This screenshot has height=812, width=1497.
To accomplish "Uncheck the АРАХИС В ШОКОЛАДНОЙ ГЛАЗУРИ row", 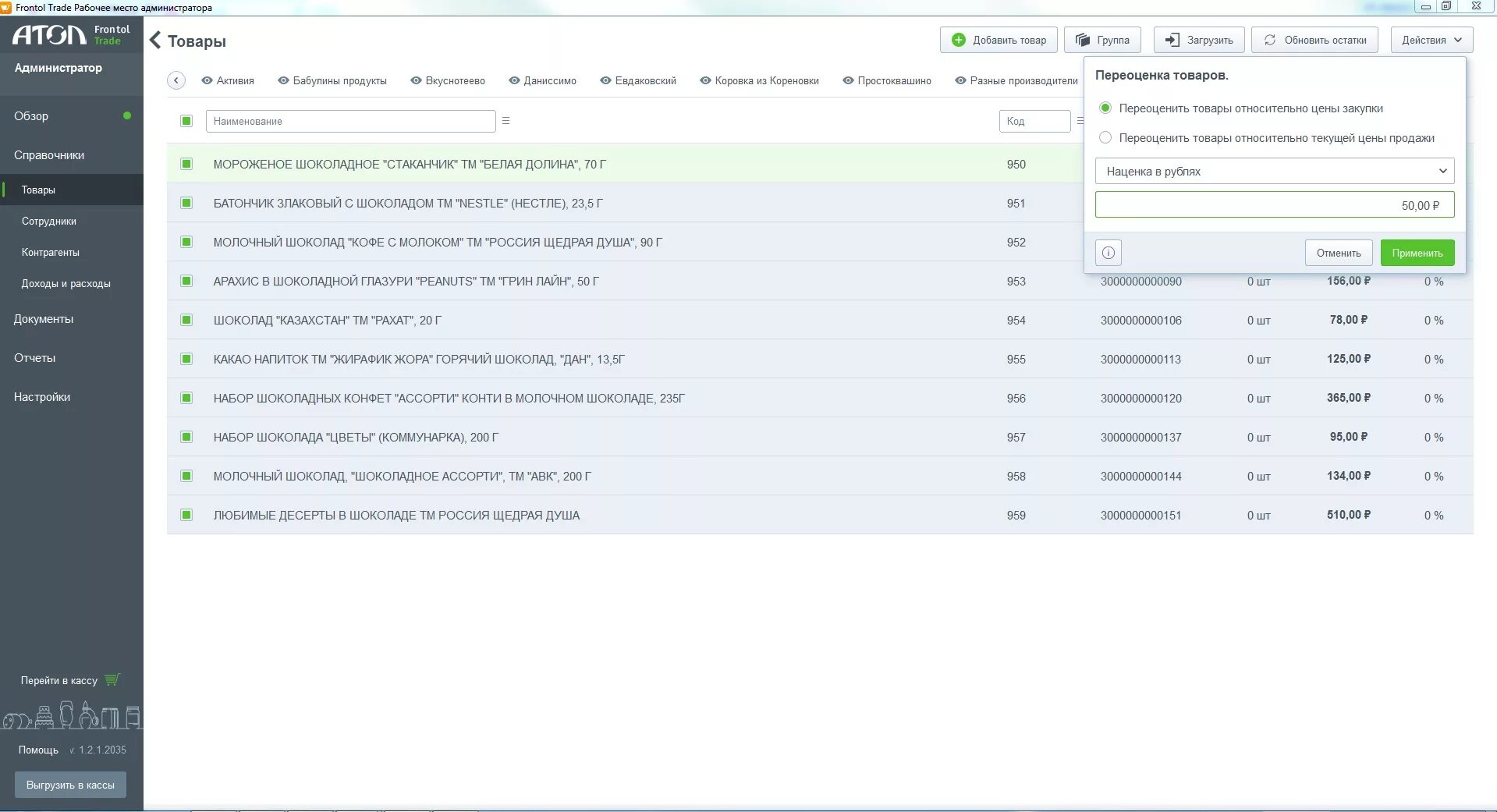I will pyautogui.click(x=186, y=281).
